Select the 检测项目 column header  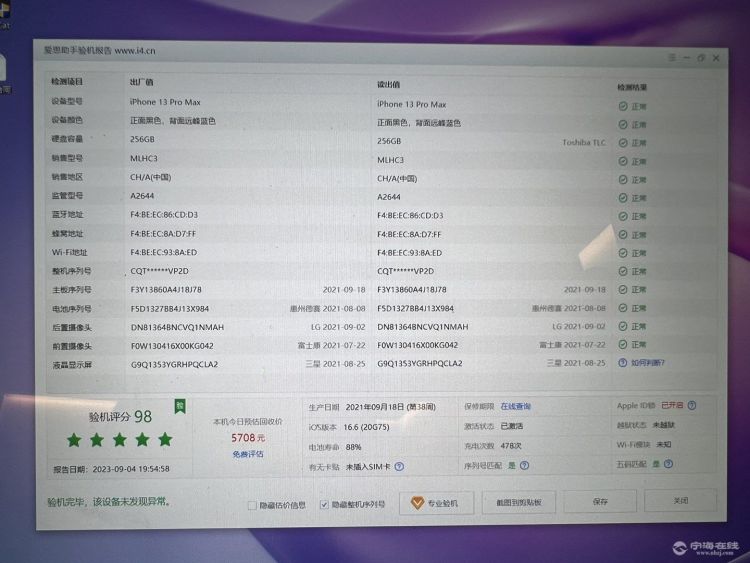tap(67, 81)
